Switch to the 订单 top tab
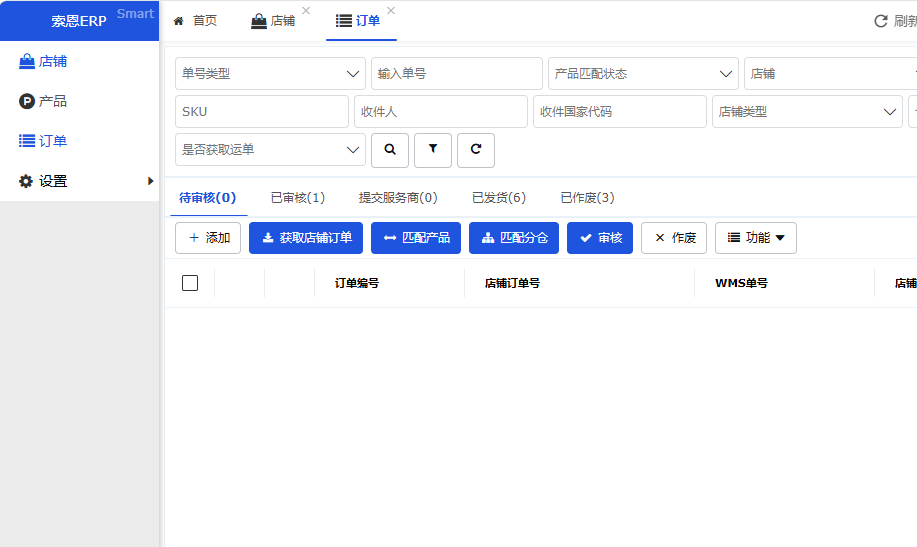 [358, 21]
